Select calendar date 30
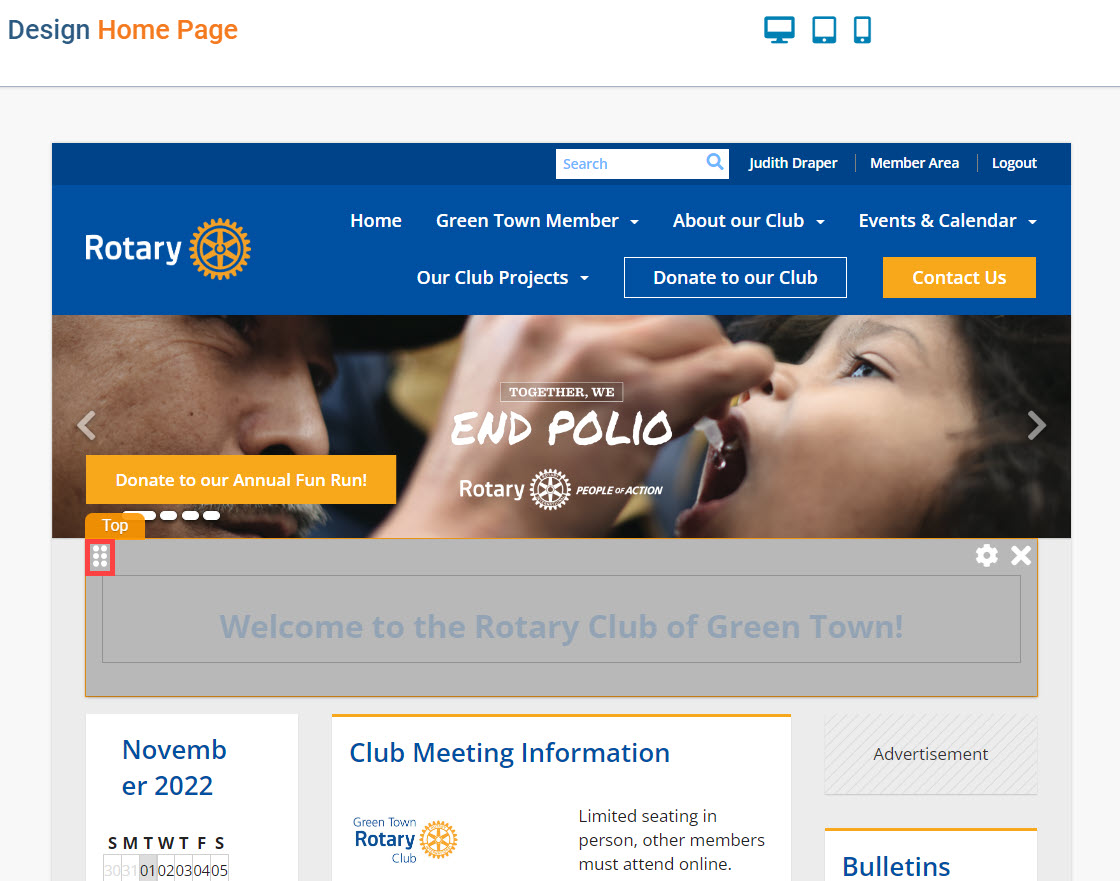 pyautogui.click(x=112, y=870)
